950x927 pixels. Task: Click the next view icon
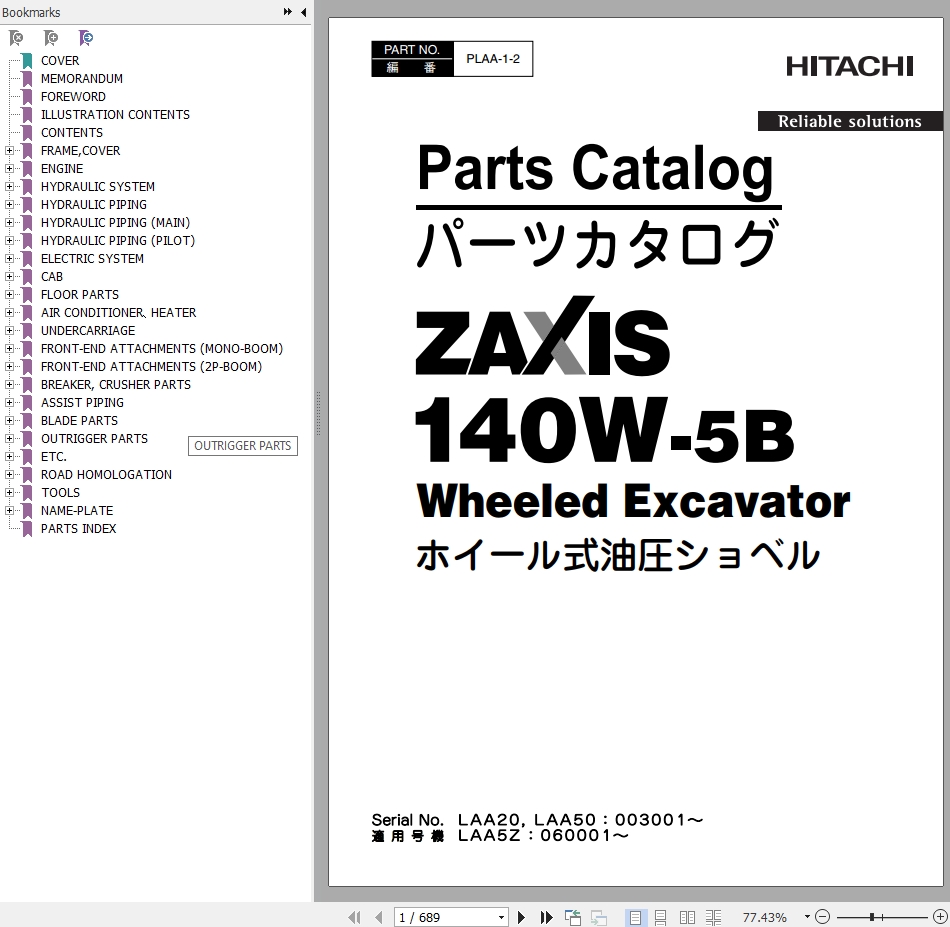coord(599,917)
